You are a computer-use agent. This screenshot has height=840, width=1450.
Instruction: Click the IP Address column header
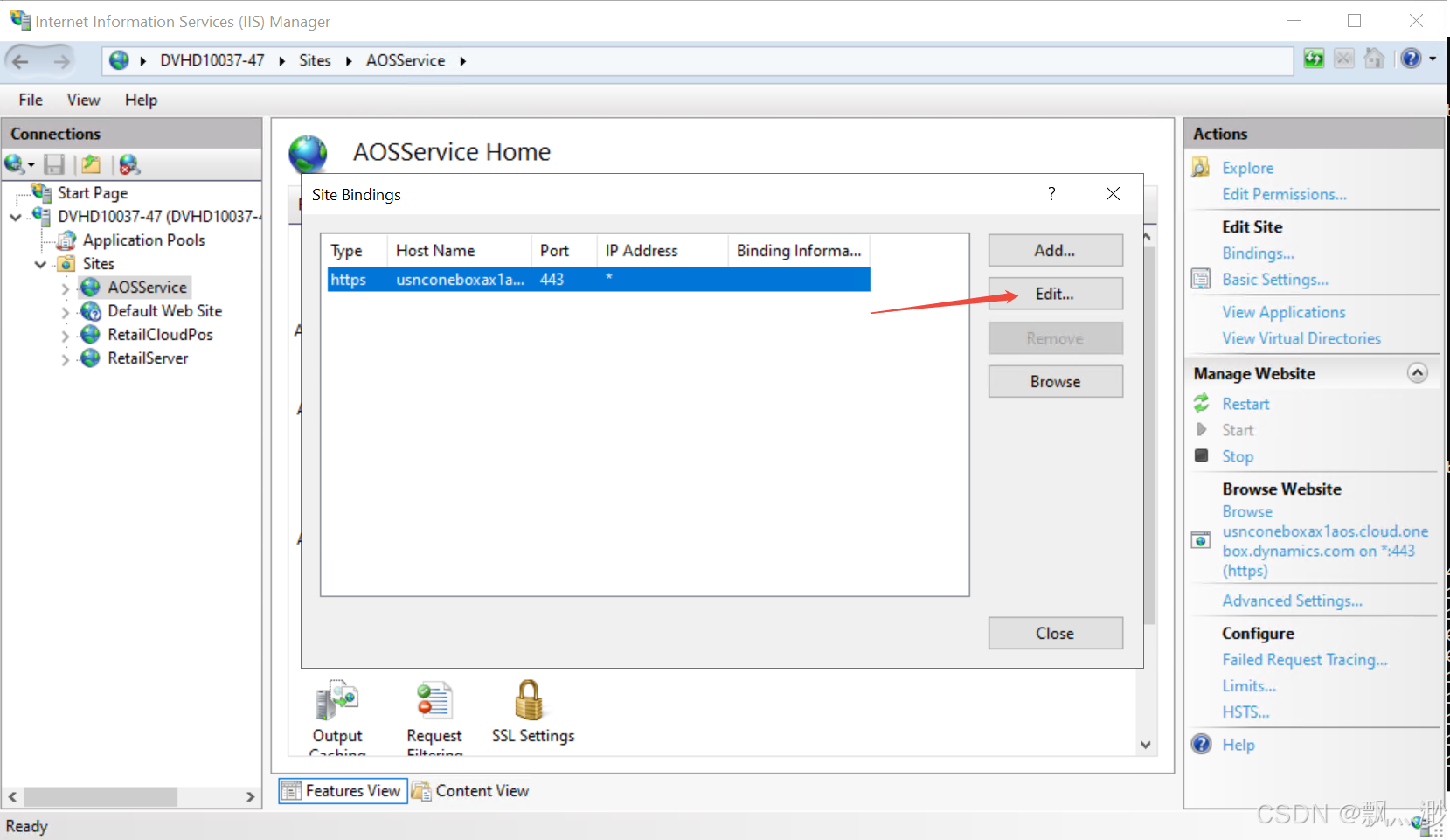(663, 250)
